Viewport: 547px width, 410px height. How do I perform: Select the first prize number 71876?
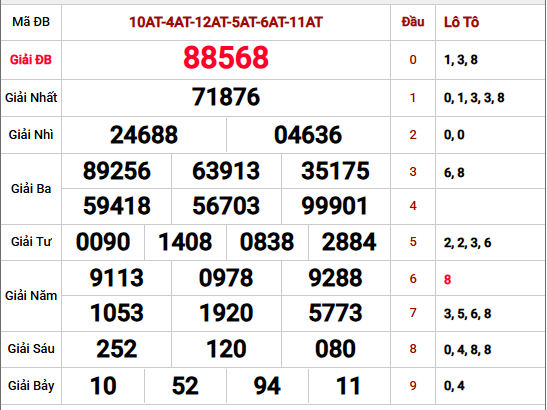coord(226,97)
